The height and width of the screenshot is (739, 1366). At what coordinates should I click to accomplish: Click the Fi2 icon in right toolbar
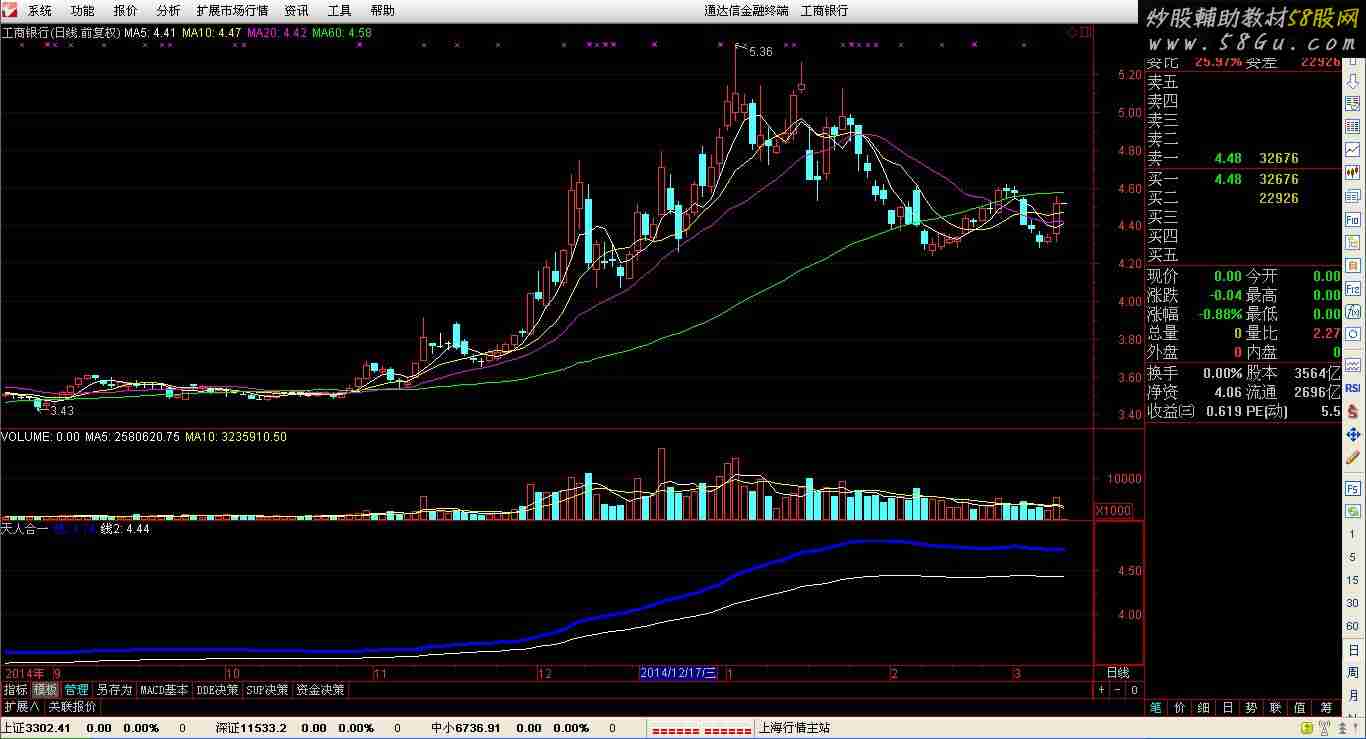click(x=1352, y=289)
